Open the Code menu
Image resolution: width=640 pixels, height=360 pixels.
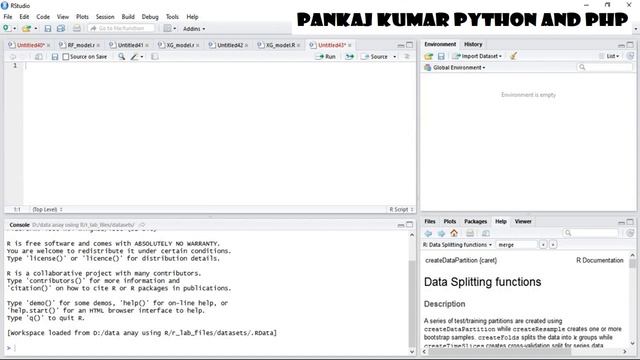coord(43,17)
